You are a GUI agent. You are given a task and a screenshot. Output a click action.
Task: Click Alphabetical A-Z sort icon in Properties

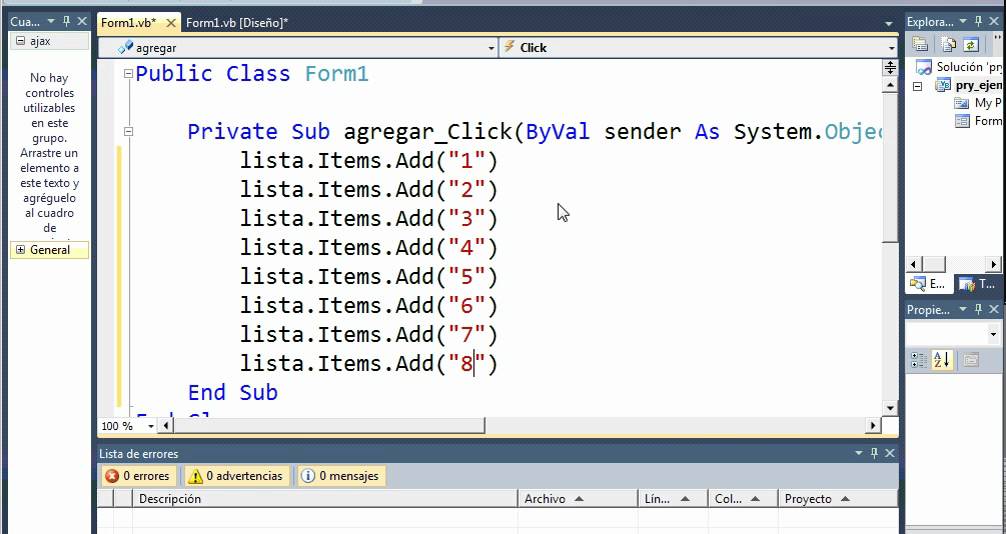click(x=942, y=360)
